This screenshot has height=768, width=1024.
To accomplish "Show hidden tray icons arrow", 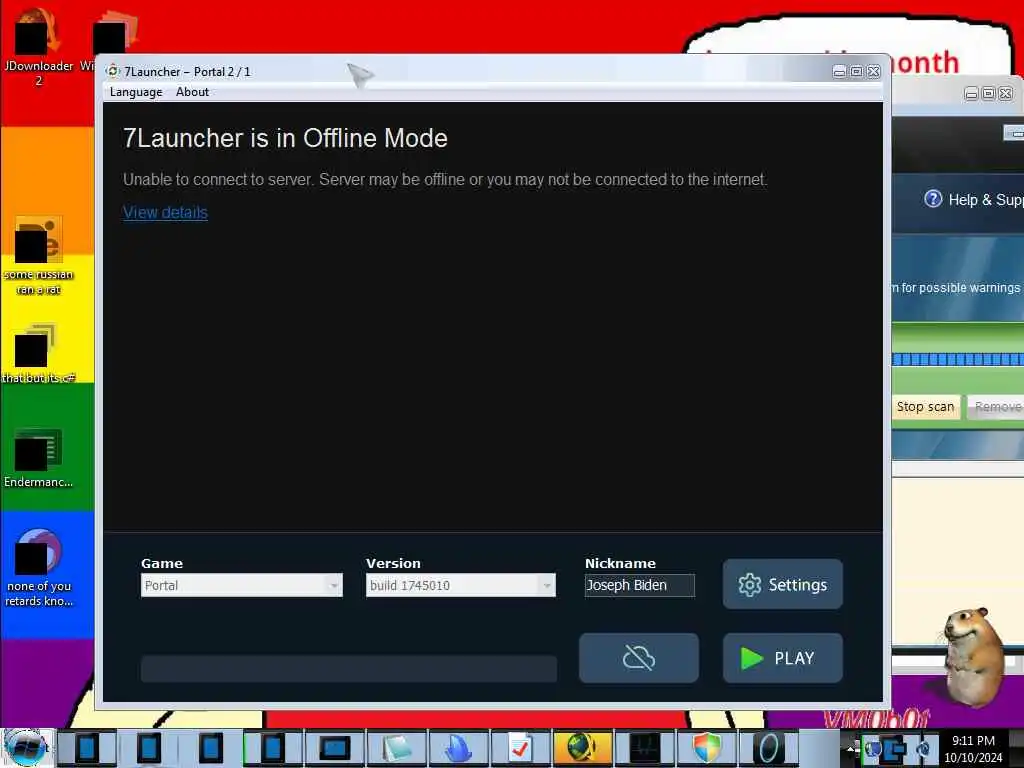I will [851, 748].
